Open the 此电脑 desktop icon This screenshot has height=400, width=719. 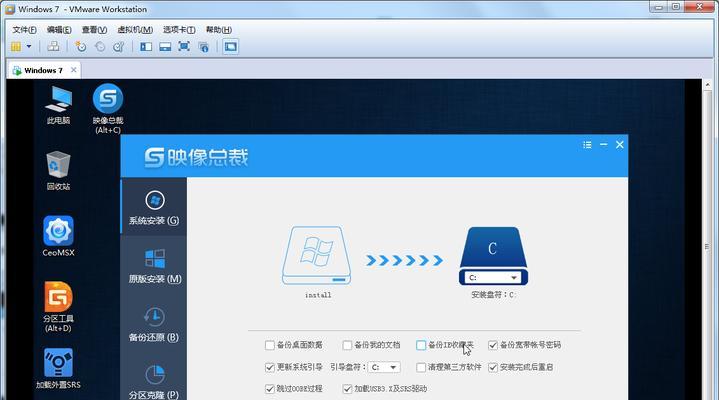tap(58, 106)
